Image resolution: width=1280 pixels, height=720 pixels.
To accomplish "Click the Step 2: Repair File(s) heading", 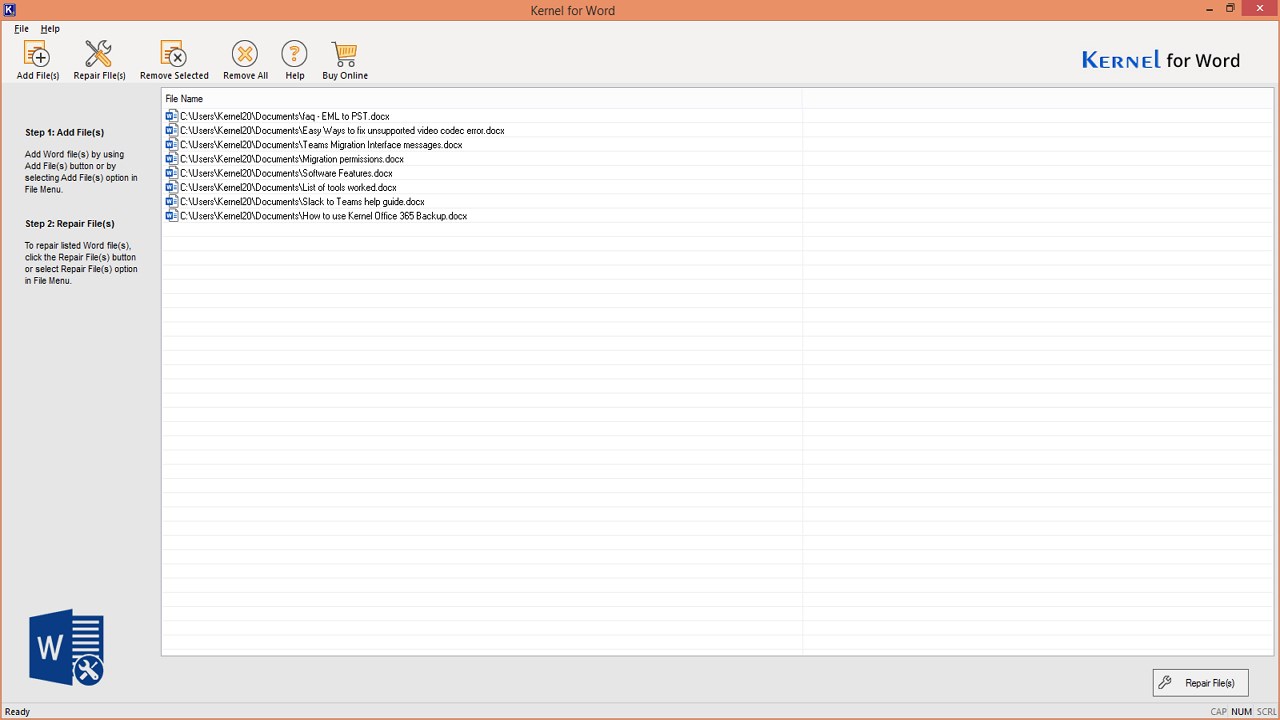I will pyautogui.click(x=70, y=224).
